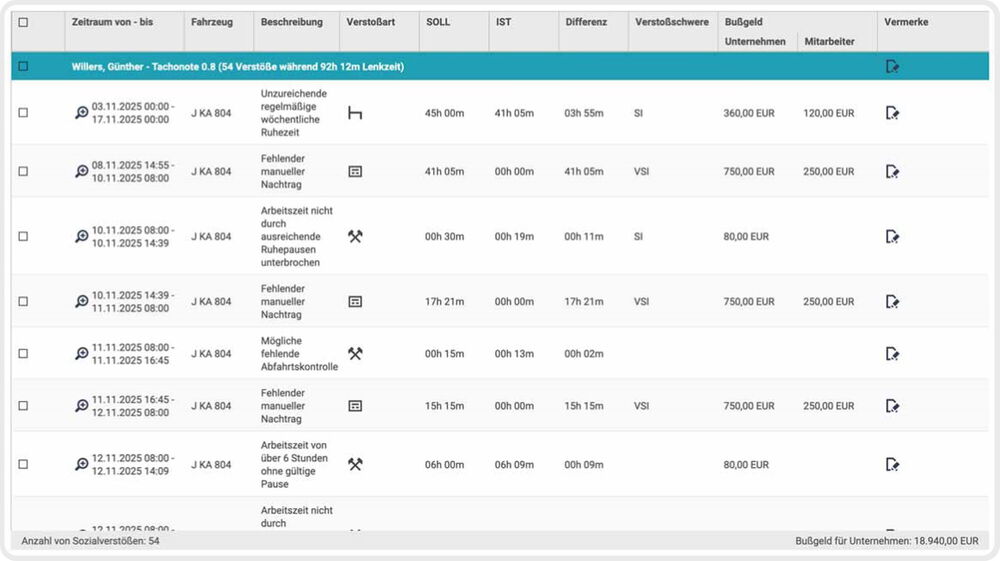Select checkbox for 10.11.2025 08:00 row

pos(23,237)
